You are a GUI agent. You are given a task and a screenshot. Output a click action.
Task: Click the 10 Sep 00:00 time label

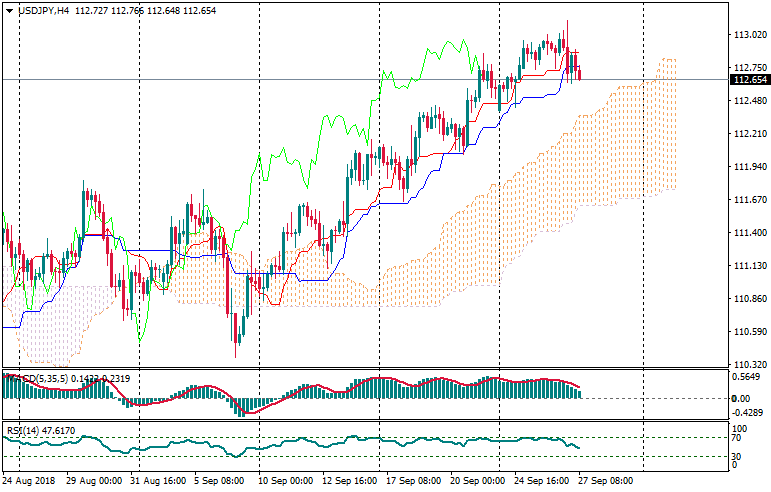290,481
